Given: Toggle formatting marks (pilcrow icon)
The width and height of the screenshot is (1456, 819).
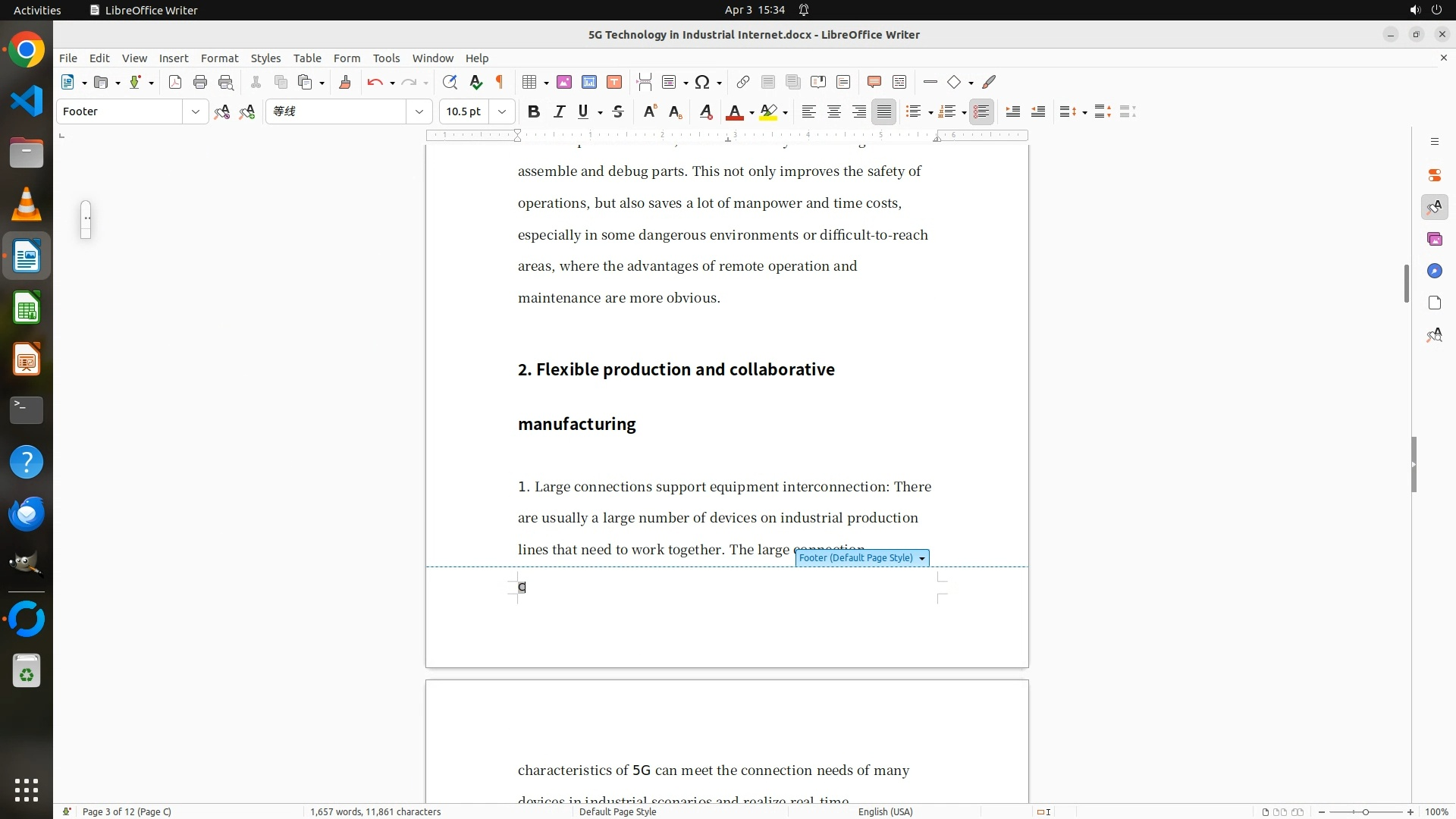Looking at the screenshot, I should point(500,82).
